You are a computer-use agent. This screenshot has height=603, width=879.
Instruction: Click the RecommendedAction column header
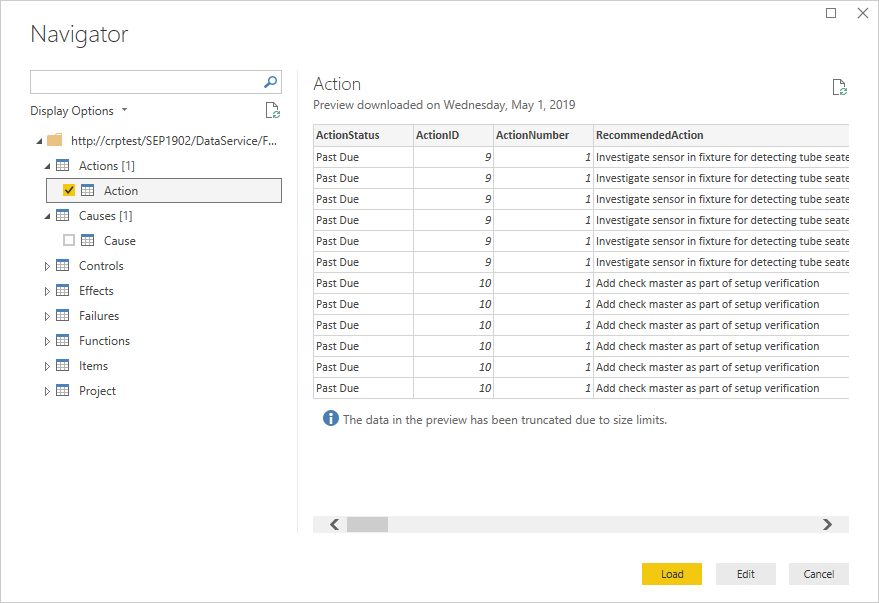point(649,135)
